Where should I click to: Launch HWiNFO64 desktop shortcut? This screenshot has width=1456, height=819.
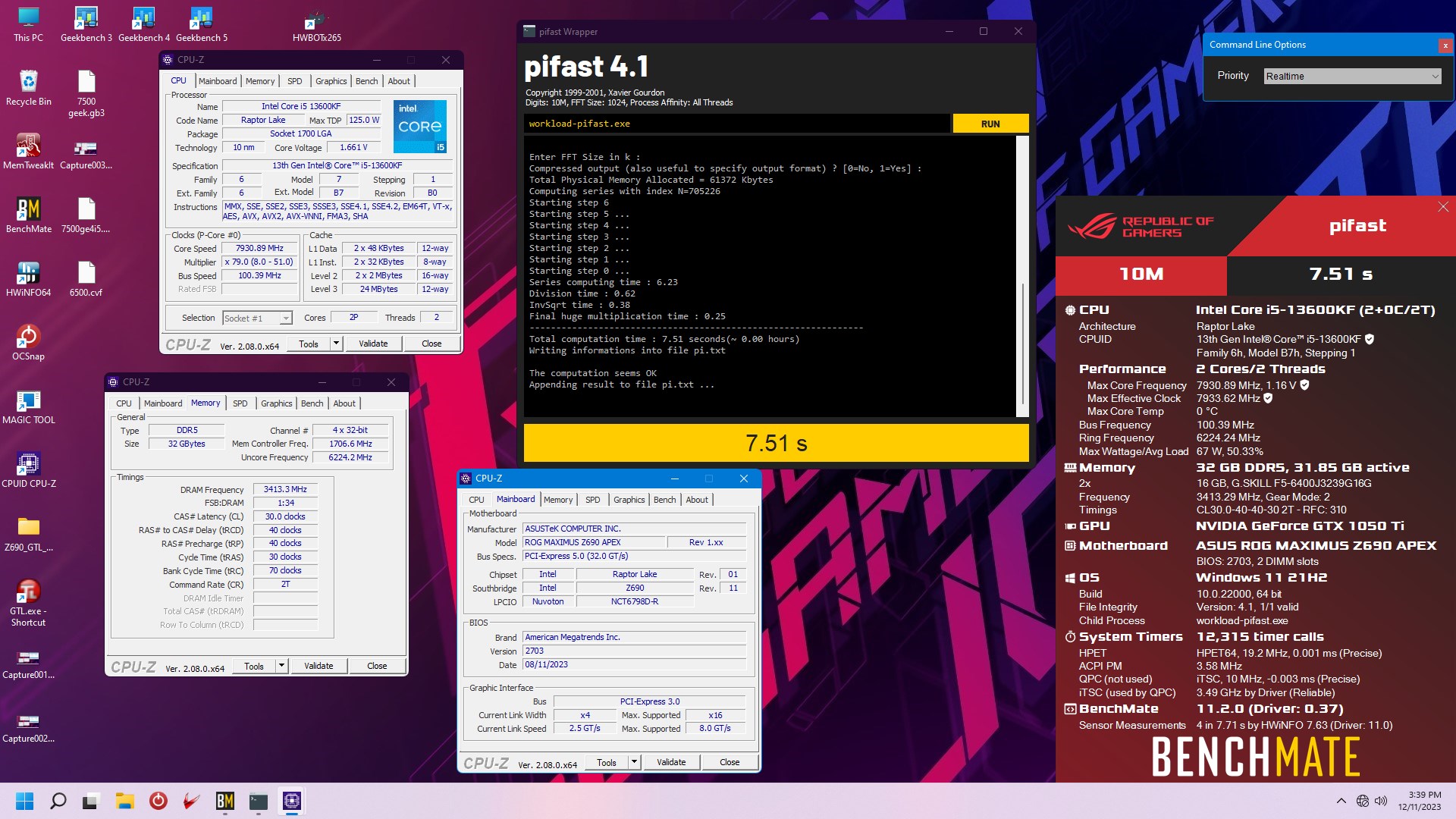pyautogui.click(x=28, y=279)
